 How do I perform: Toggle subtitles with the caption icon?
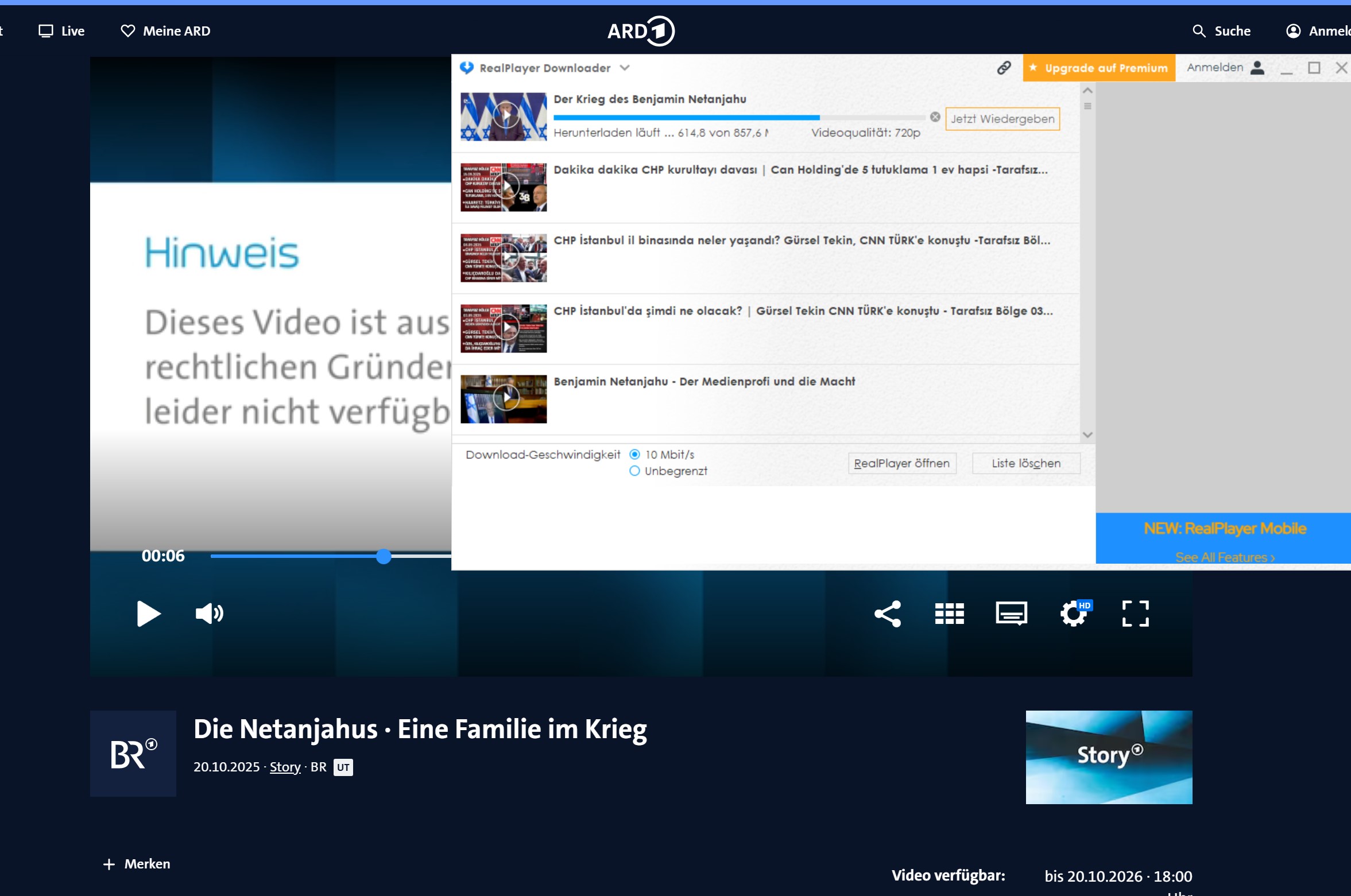[x=1011, y=614]
